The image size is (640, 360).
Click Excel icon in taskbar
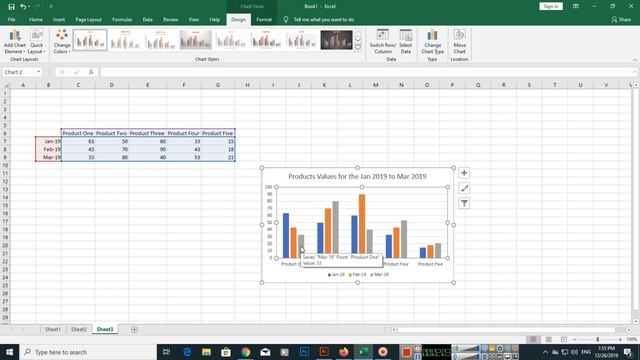363,352
